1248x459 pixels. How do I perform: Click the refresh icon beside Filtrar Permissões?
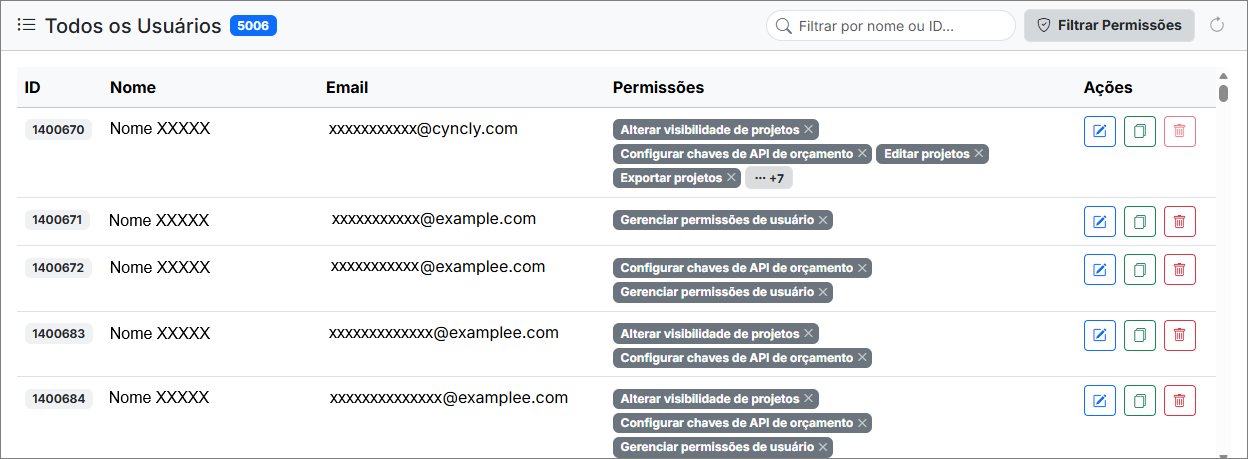[1217, 25]
